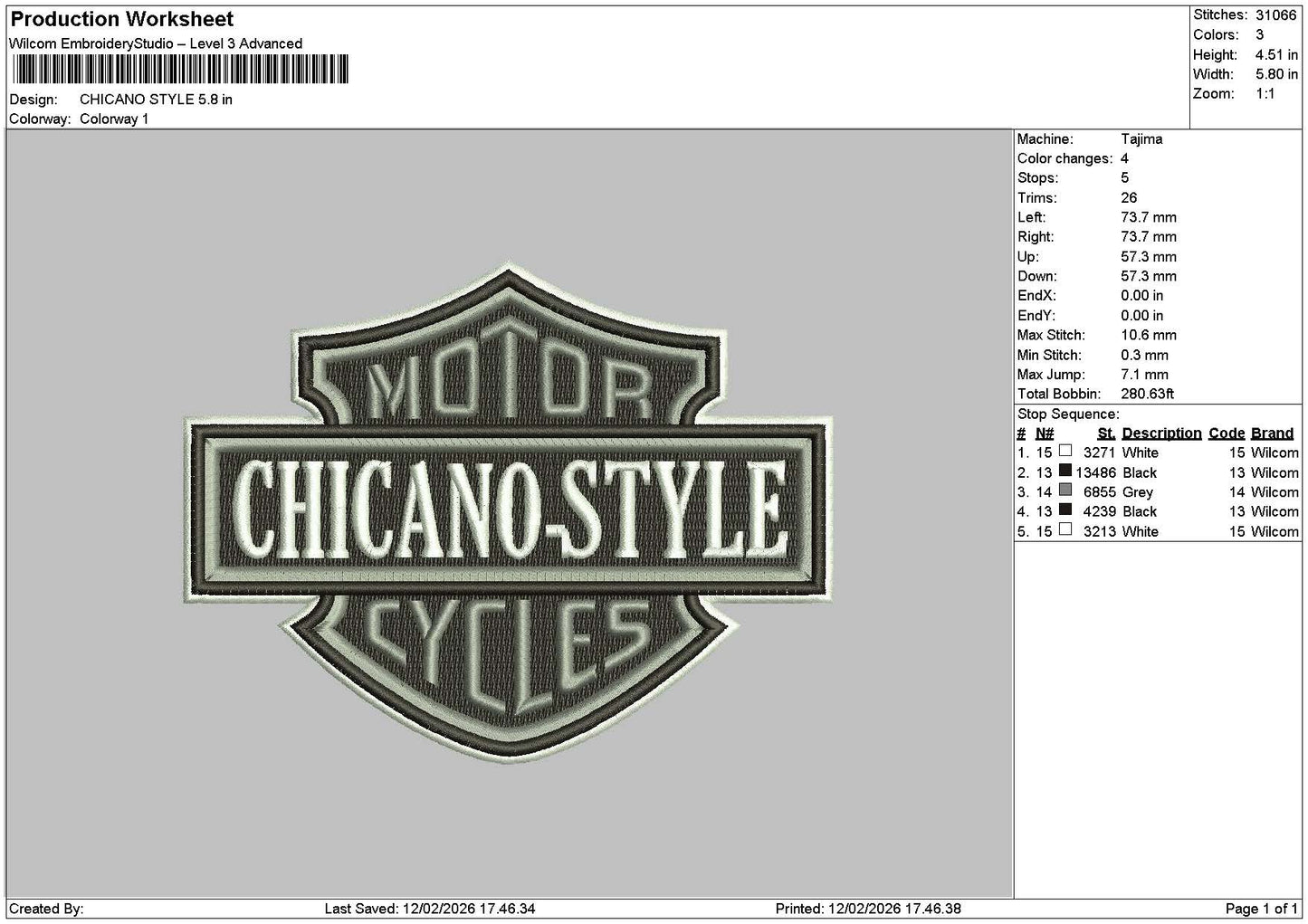Image resolution: width=1308 pixels, height=924 pixels.
Task: Click the grey swatch in stop row 3
Action: [1065, 491]
